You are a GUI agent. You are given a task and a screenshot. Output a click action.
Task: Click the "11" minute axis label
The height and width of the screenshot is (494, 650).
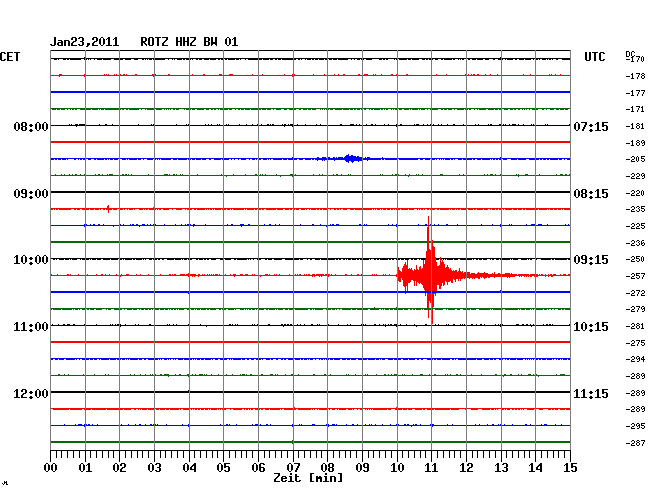[x=431, y=468]
